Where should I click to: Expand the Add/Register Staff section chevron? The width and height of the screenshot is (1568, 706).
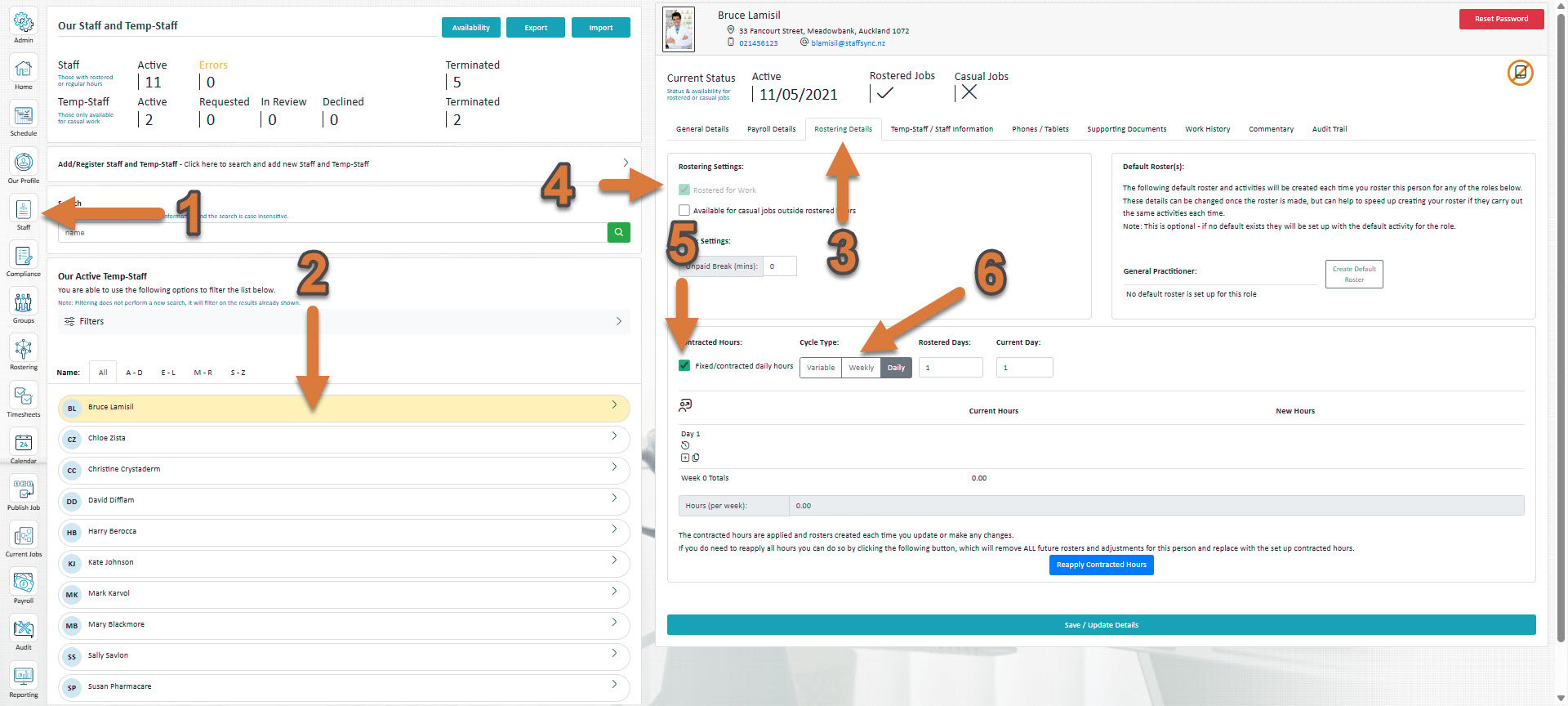(626, 163)
